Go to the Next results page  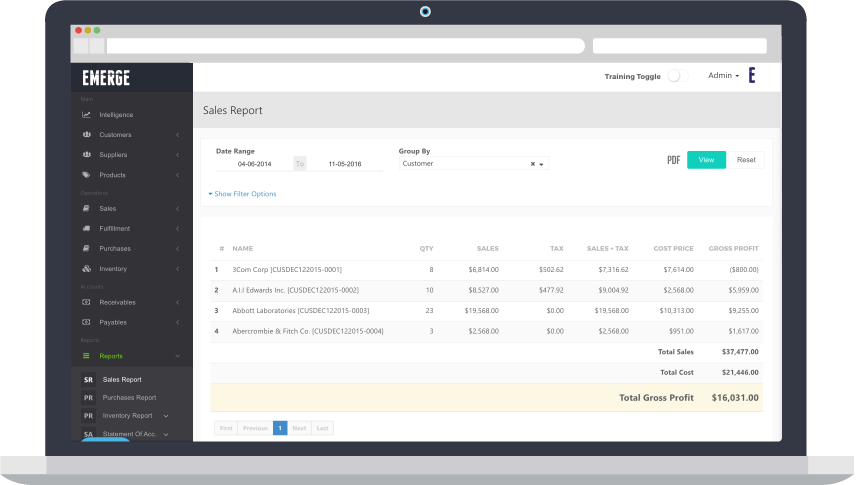[x=299, y=428]
